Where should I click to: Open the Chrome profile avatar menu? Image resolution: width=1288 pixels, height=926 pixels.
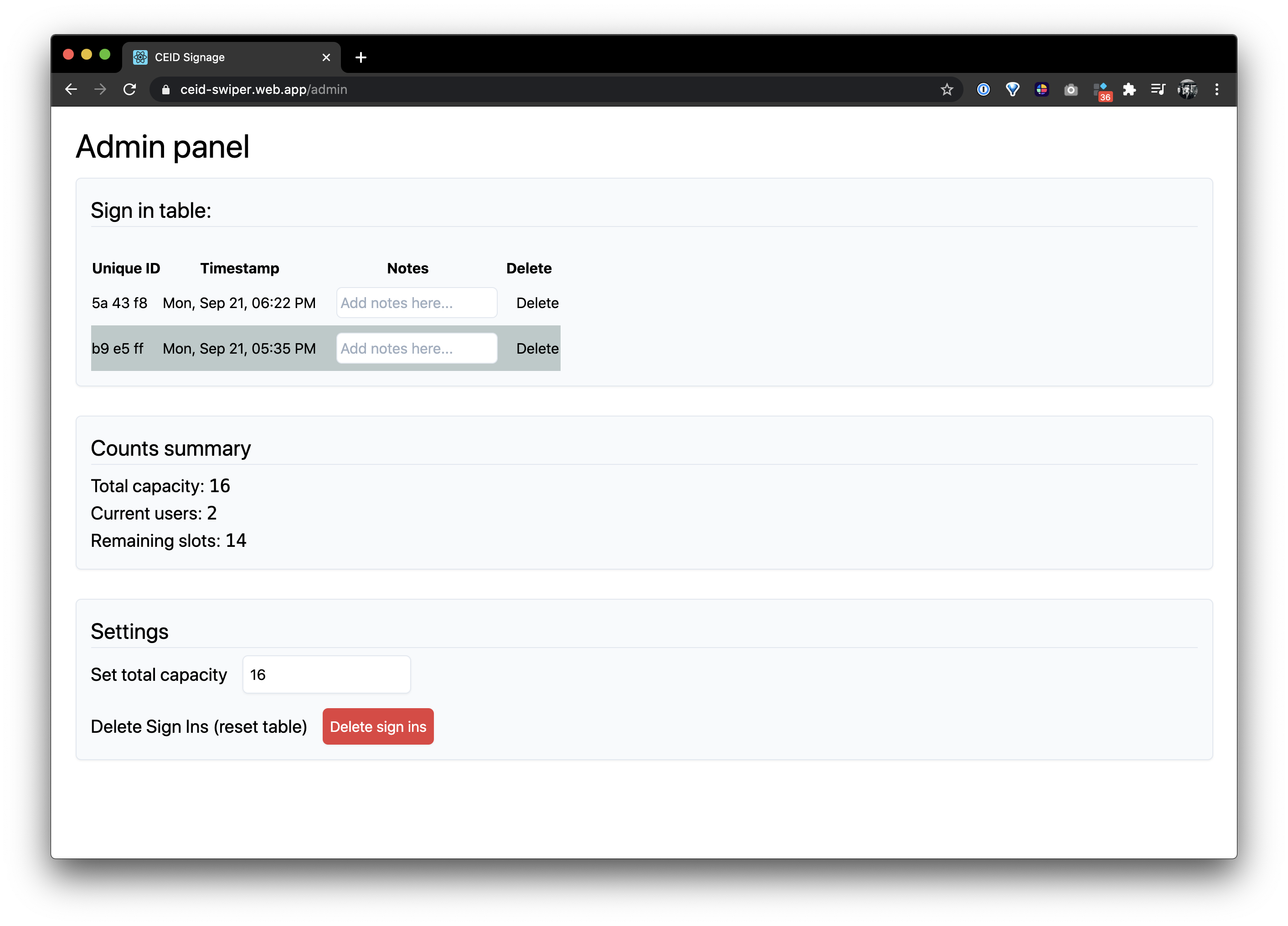pyautogui.click(x=1187, y=90)
